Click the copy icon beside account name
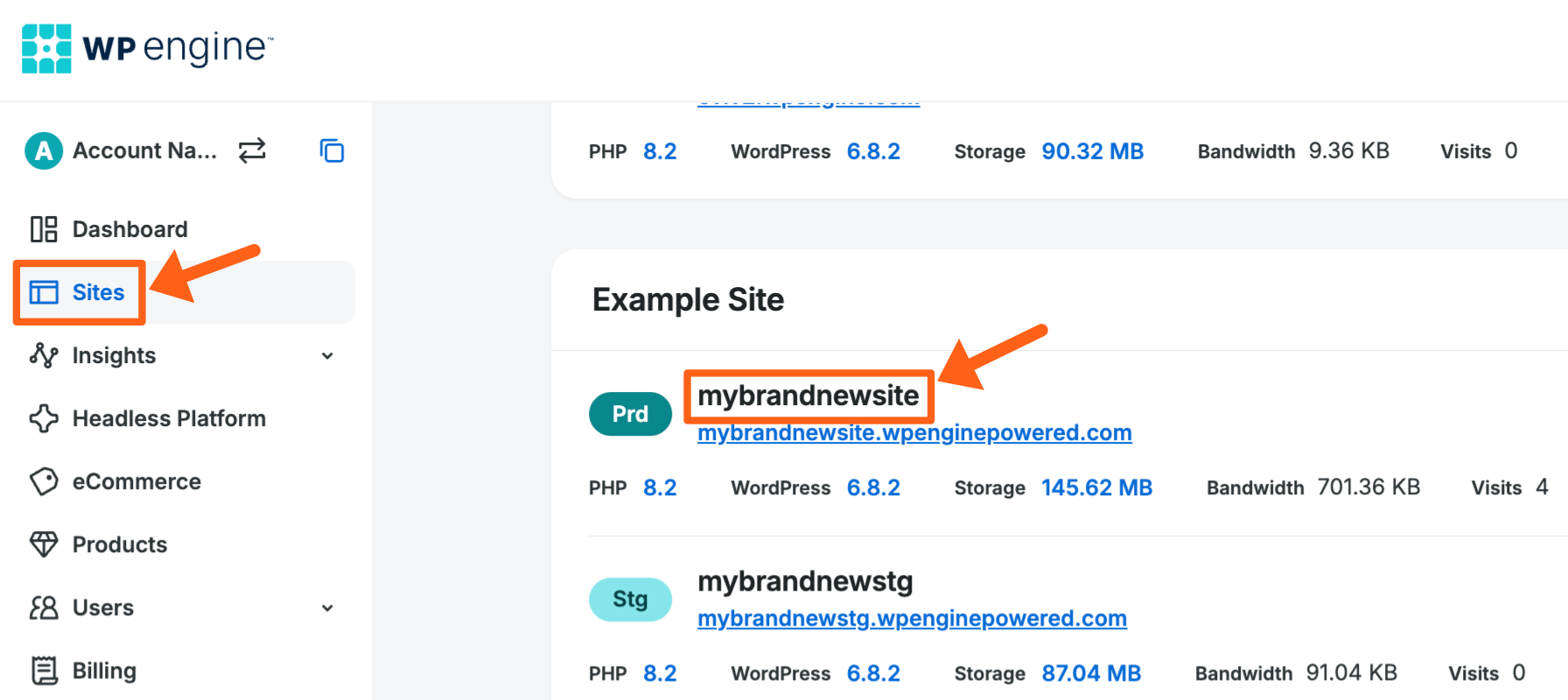Image resolution: width=1568 pixels, height=700 pixels. (332, 150)
